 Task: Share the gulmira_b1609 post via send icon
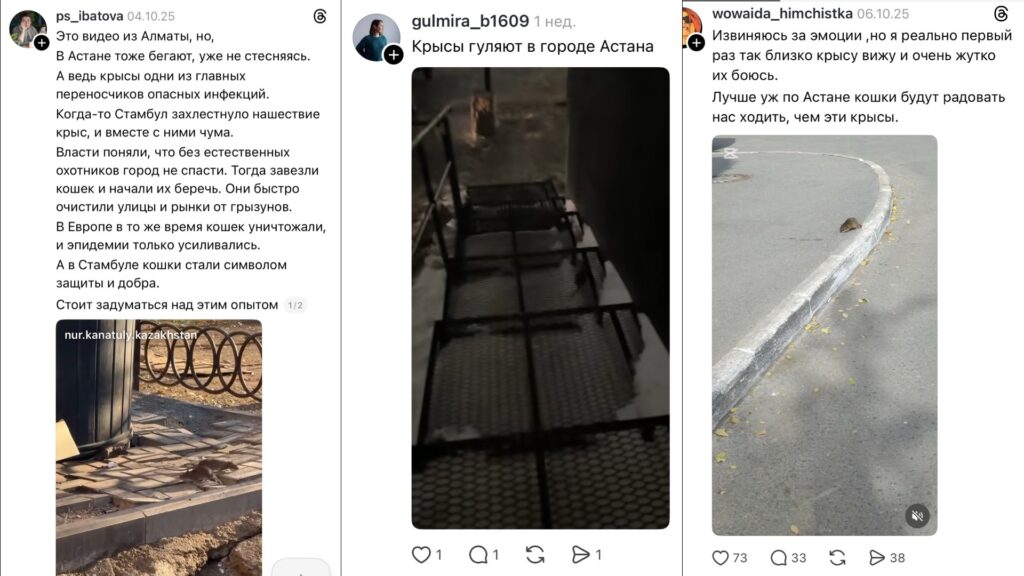coord(580,554)
